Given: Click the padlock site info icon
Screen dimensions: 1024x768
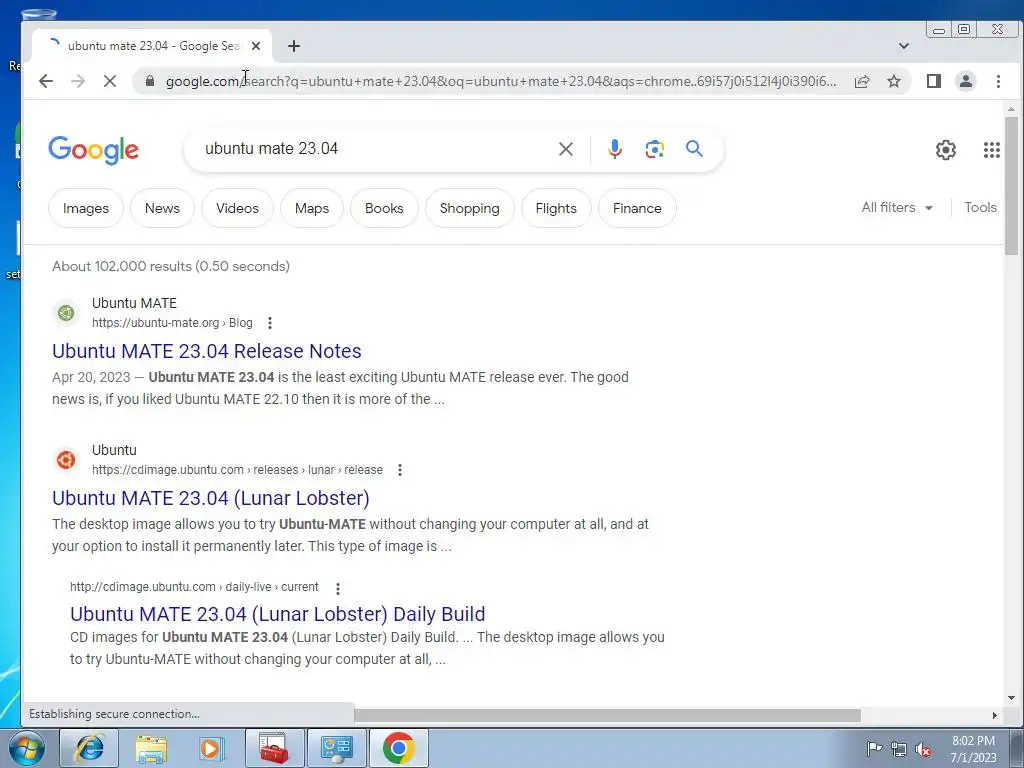Looking at the screenshot, I should pyautogui.click(x=150, y=81).
